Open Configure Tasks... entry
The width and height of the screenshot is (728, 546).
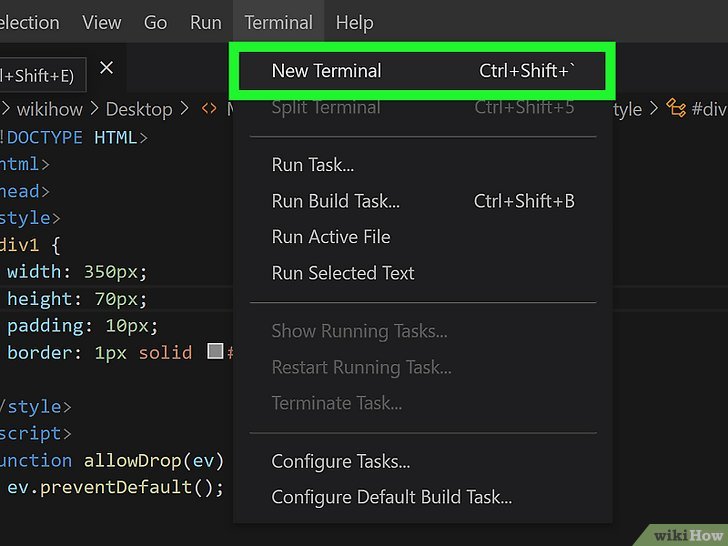pos(422,462)
